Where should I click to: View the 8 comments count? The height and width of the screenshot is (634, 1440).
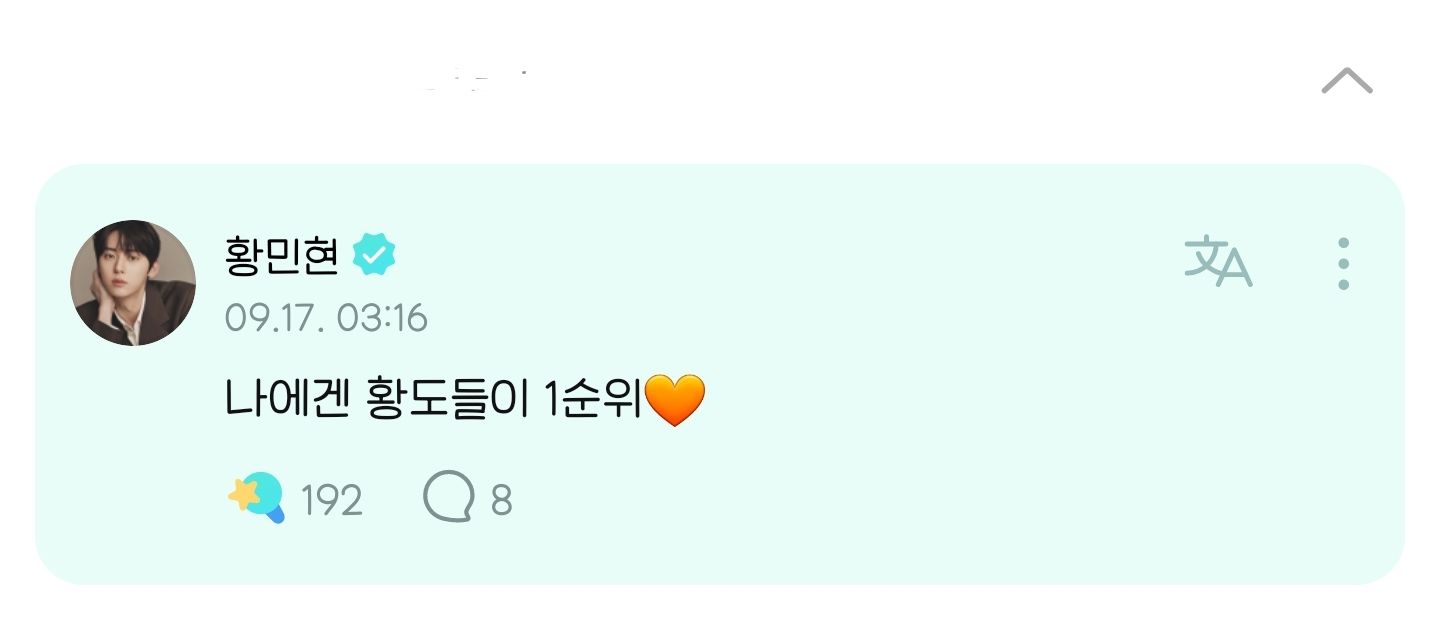(501, 500)
